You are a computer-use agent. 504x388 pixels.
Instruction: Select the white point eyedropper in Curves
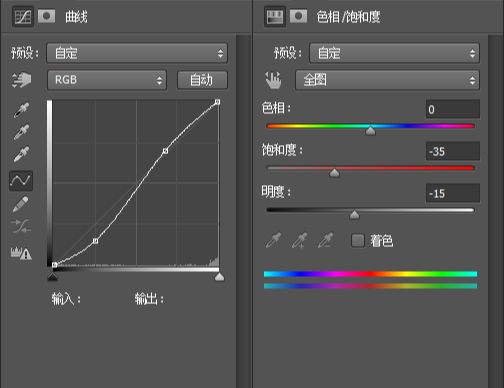click(21, 154)
